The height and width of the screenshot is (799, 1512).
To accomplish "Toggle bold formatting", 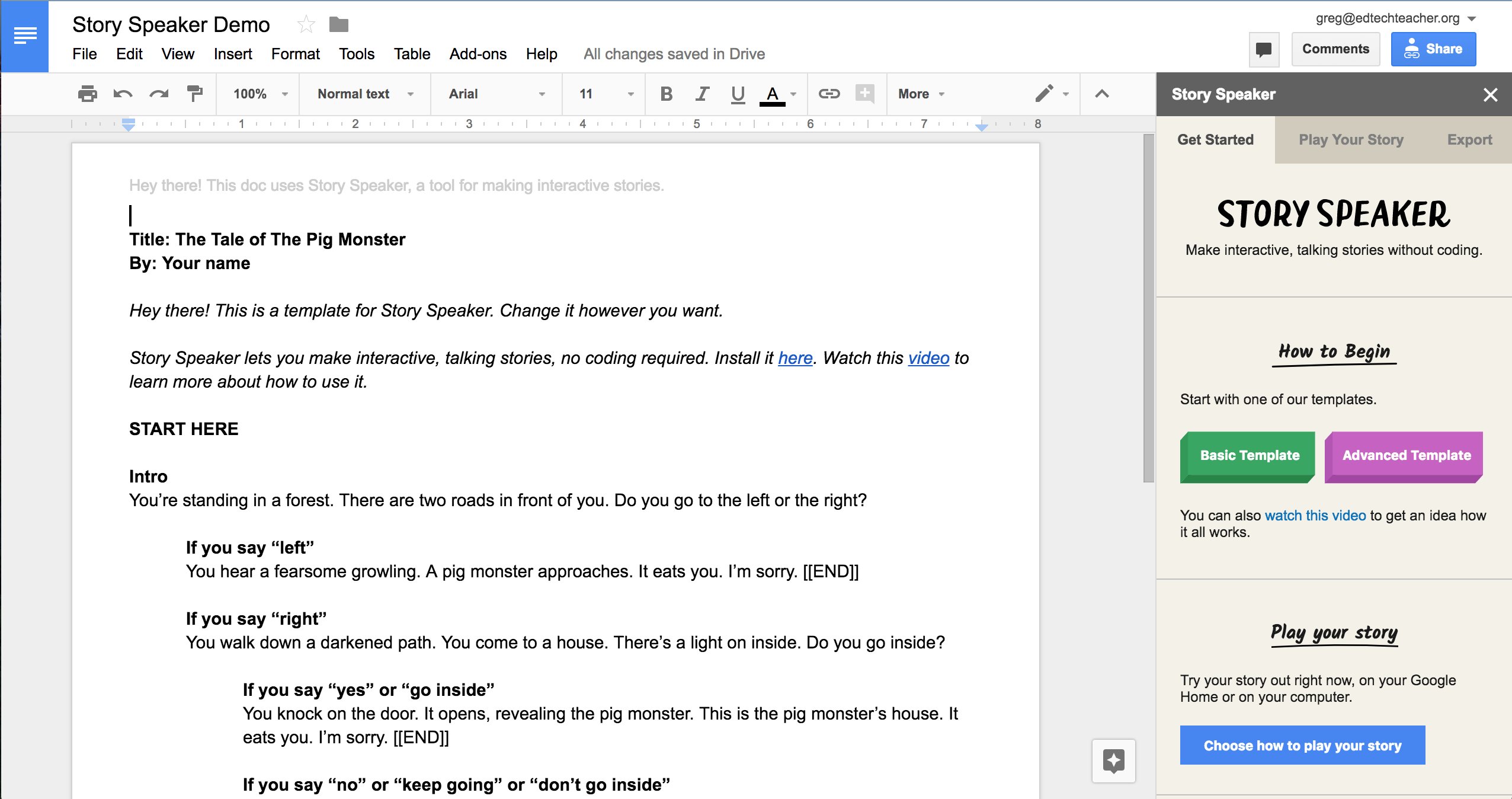I will click(666, 94).
